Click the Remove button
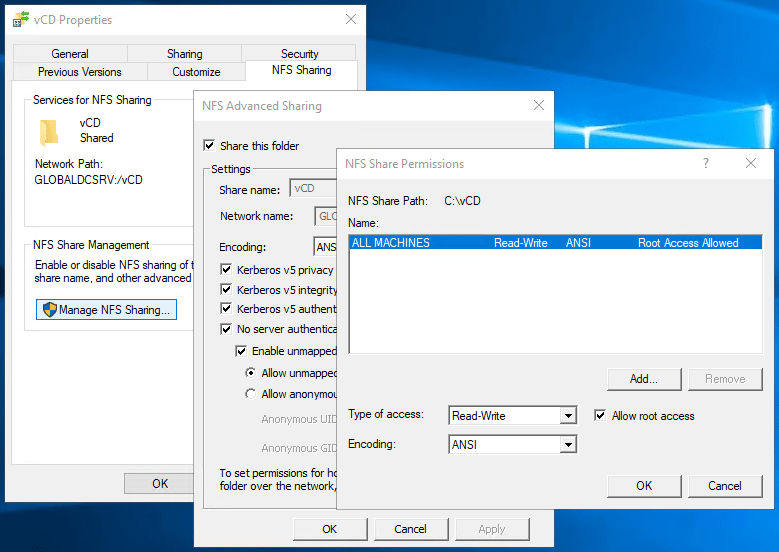 pyautogui.click(x=725, y=379)
